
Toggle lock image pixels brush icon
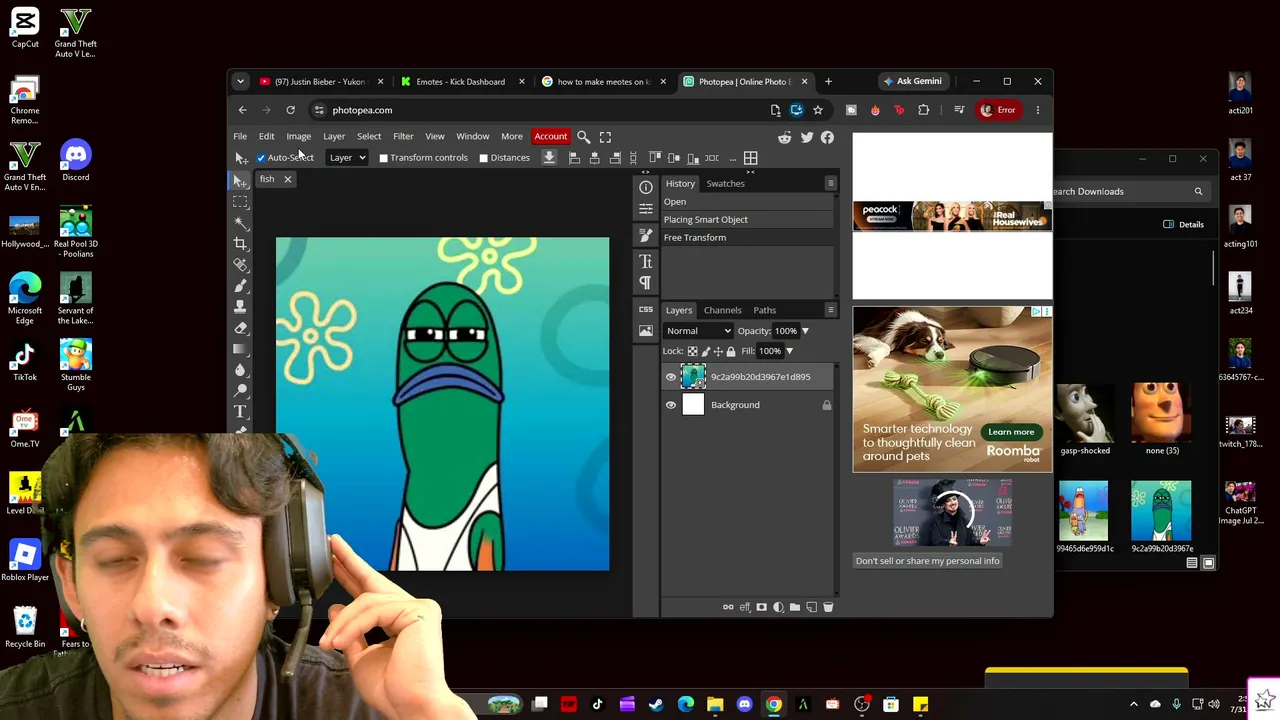(706, 351)
